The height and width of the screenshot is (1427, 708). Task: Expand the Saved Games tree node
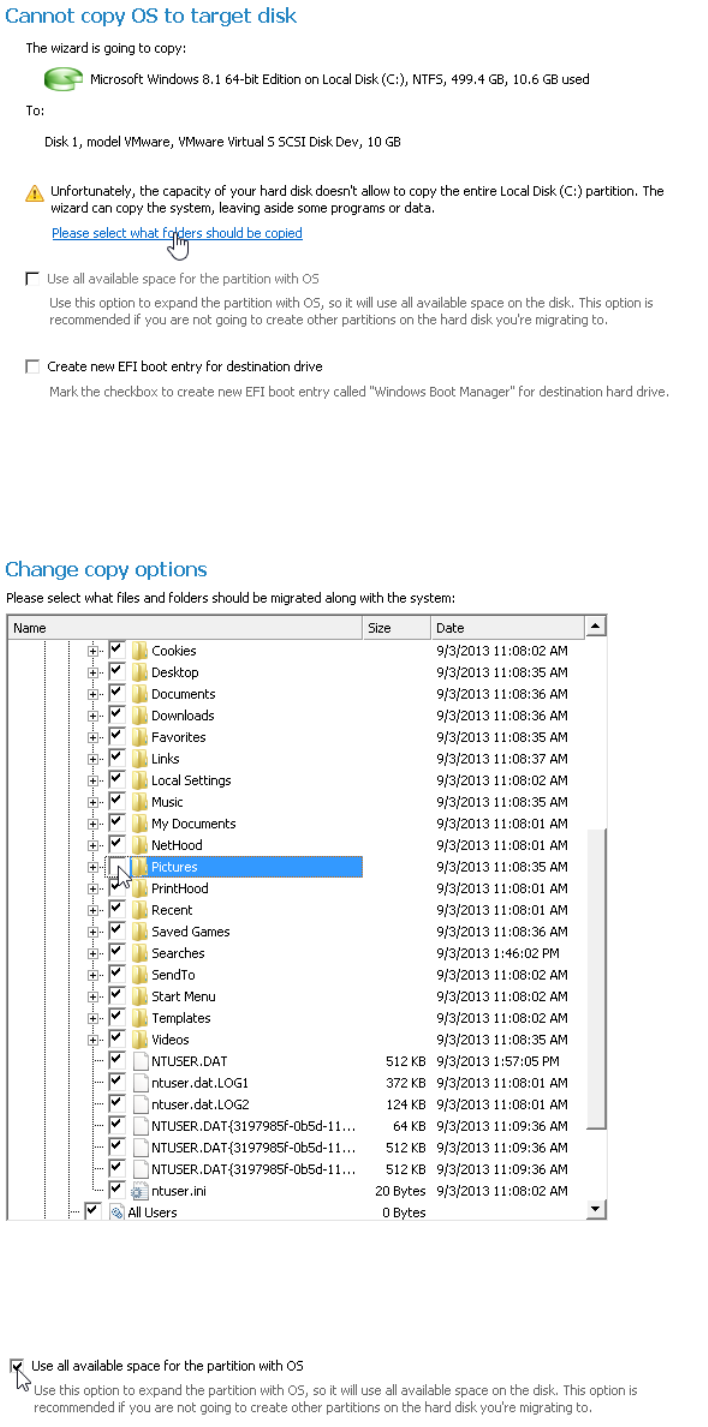93,932
